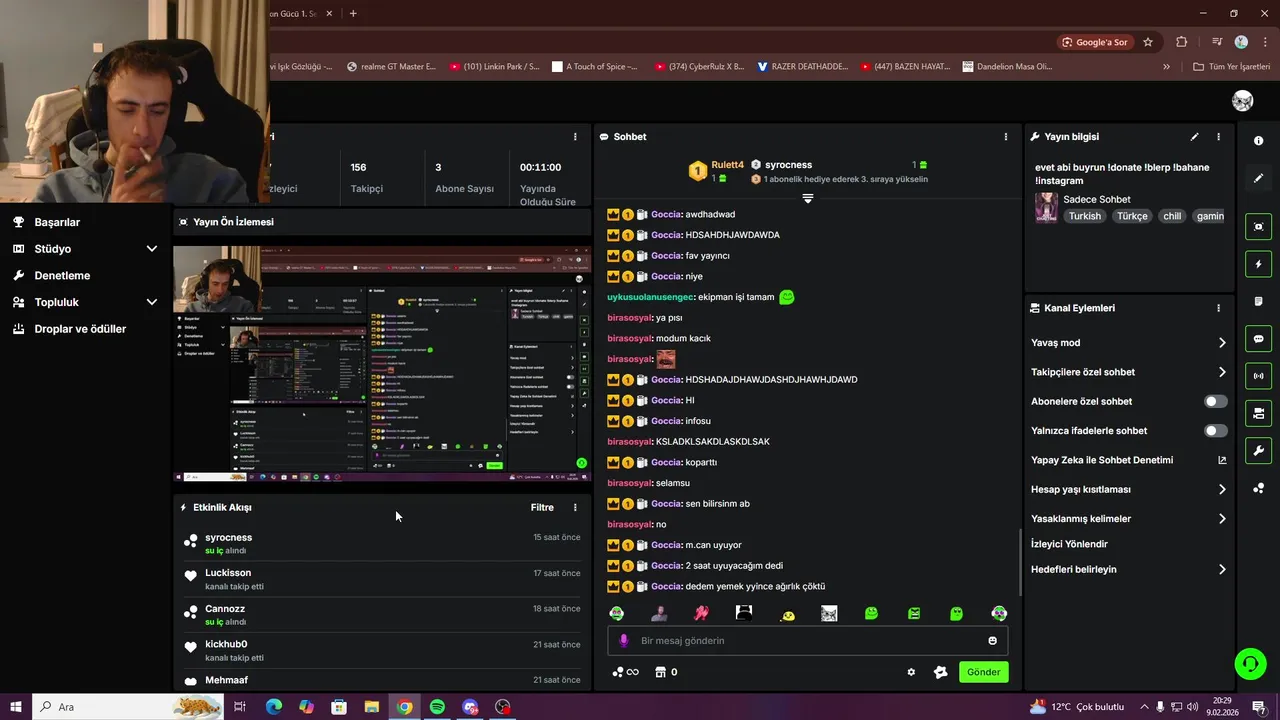Open Droplar ve ödüller in left menu

pyautogui.click(x=80, y=329)
